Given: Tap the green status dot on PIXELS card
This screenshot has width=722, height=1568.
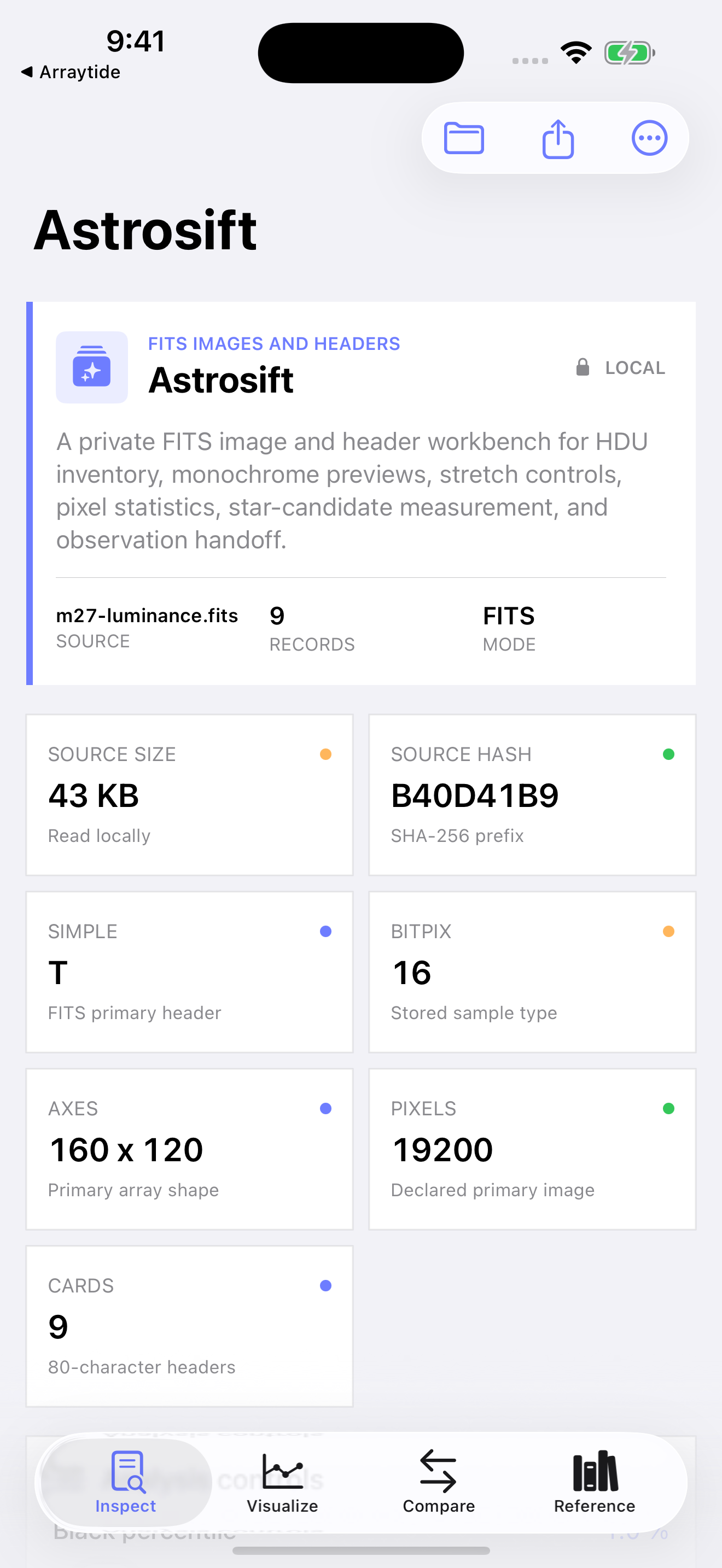Looking at the screenshot, I should tap(668, 1108).
